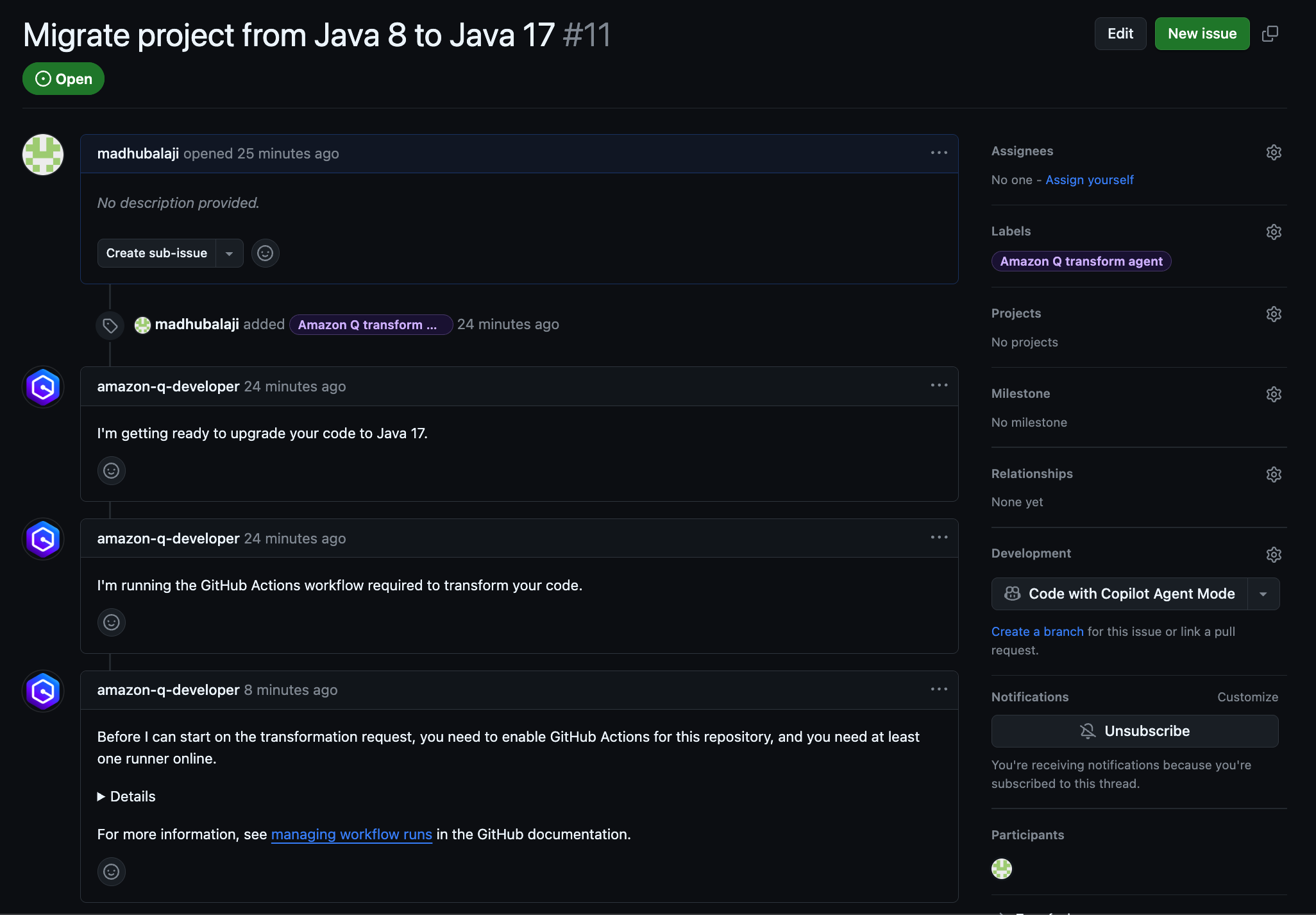Copy issue link via copy icon

[1270, 33]
